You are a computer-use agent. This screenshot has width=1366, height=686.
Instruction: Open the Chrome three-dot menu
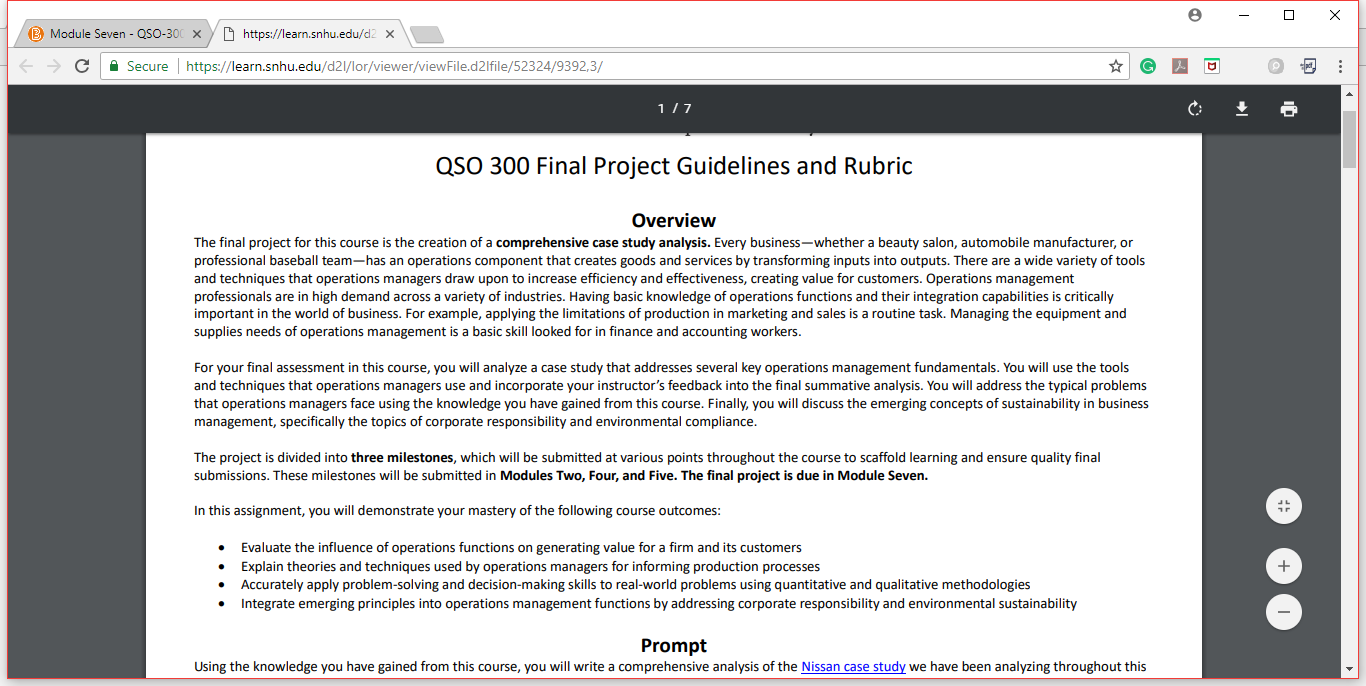click(1340, 66)
